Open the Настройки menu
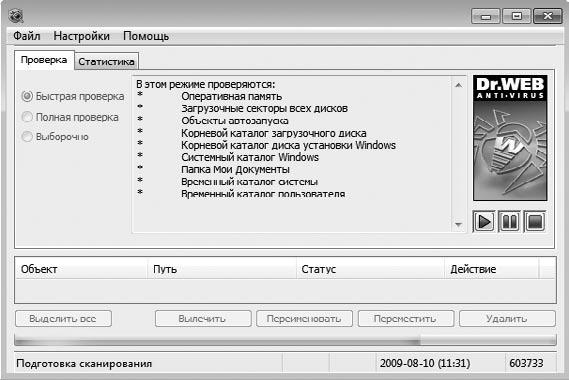This screenshot has width=569, height=380. click(x=81, y=36)
